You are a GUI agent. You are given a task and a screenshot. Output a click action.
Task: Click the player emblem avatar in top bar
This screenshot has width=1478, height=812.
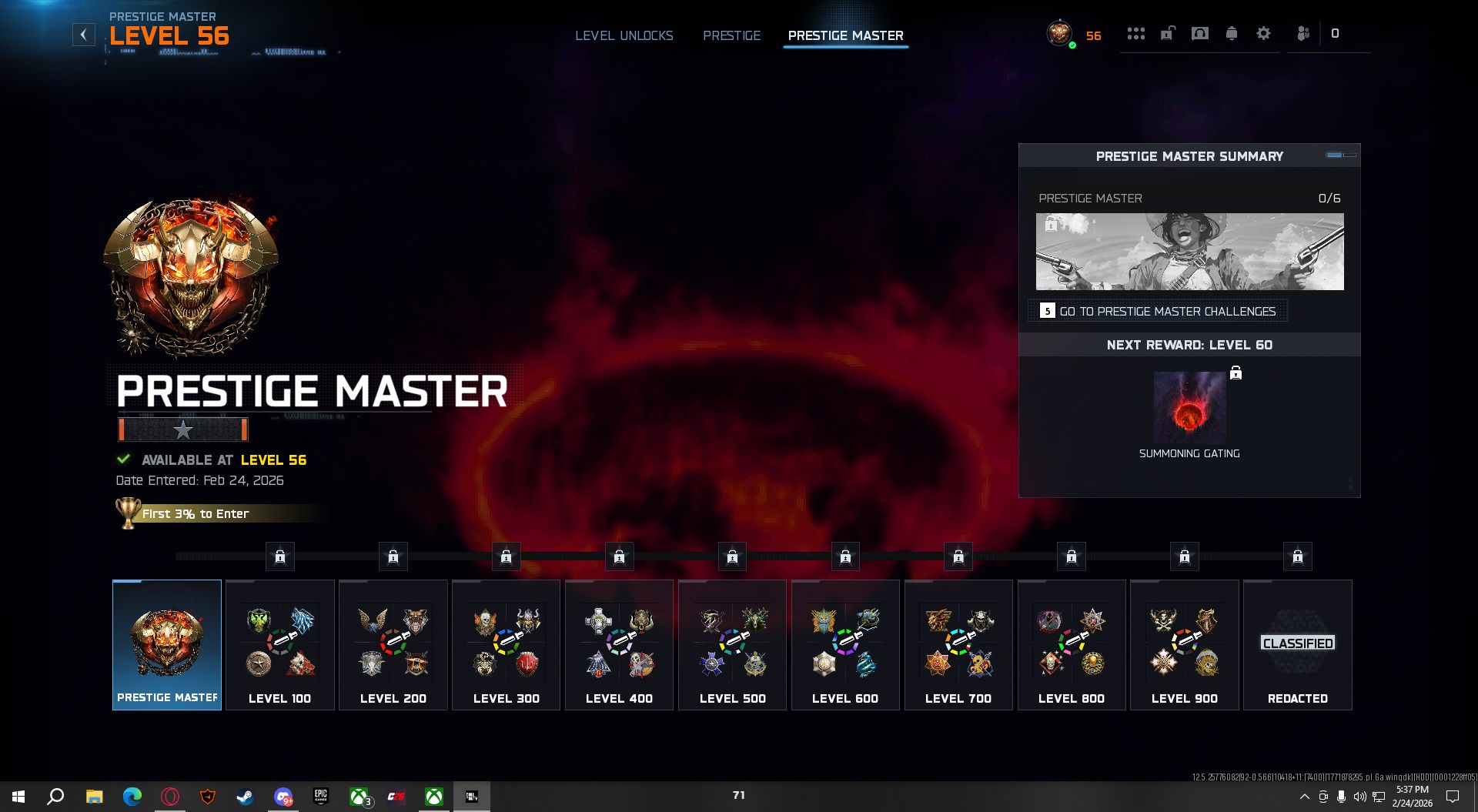click(1059, 34)
